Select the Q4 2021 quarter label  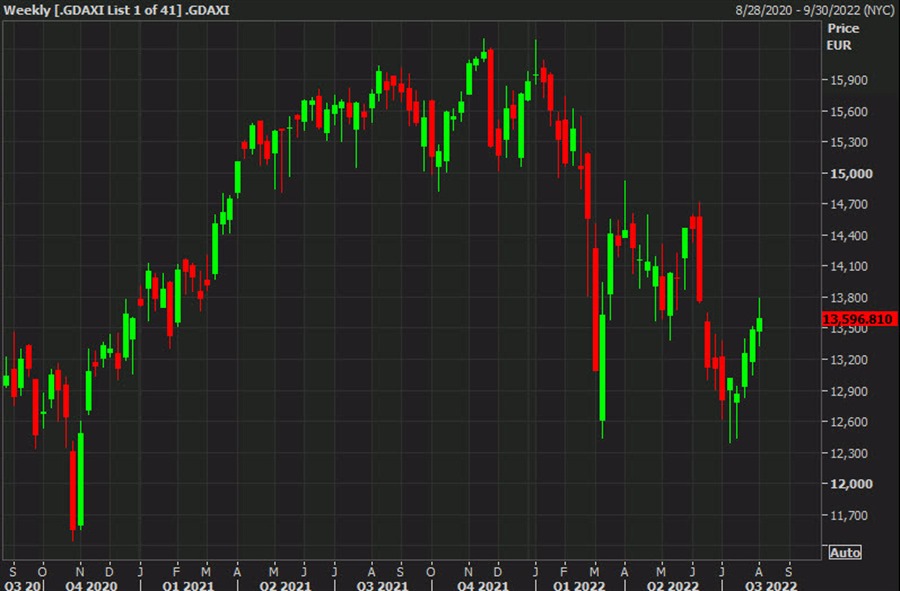[x=483, y=585]
